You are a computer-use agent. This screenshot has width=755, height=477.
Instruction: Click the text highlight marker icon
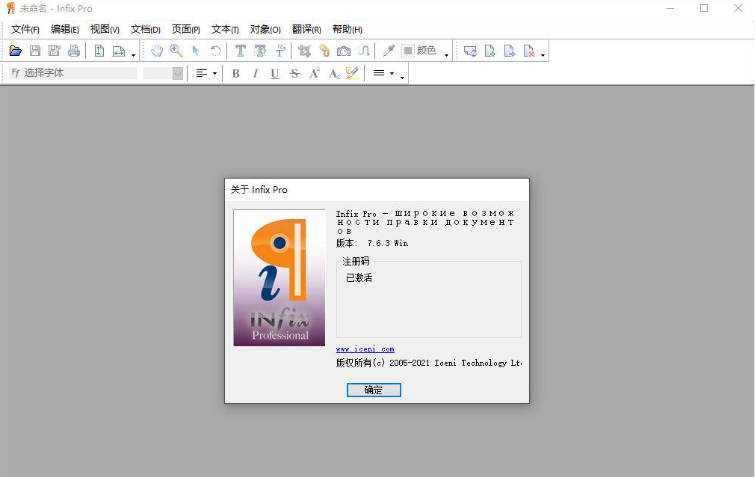click(x=352, y=73)
